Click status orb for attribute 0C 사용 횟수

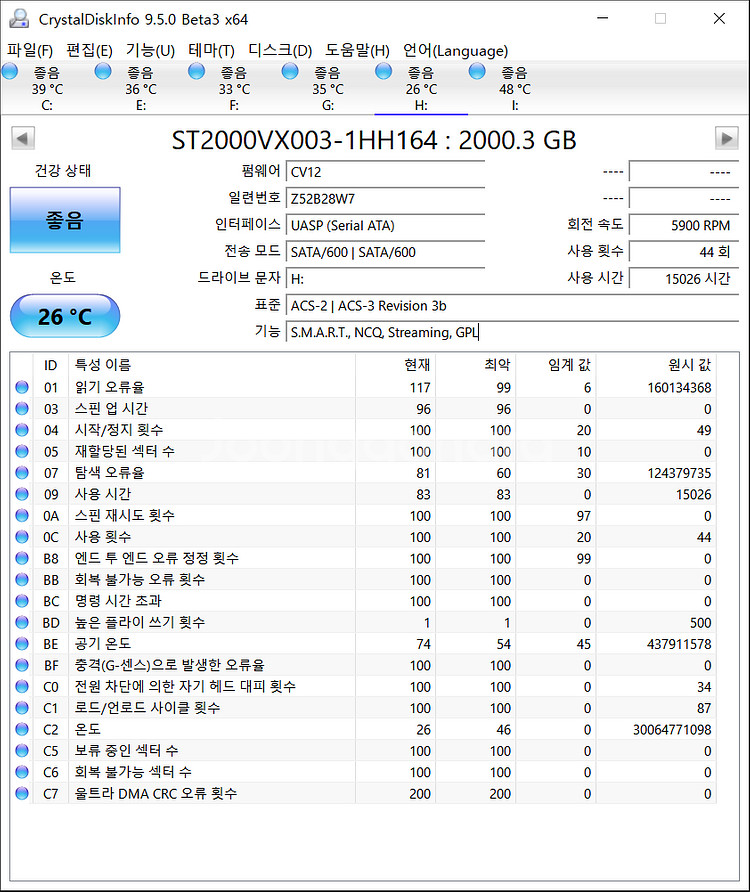22,537
